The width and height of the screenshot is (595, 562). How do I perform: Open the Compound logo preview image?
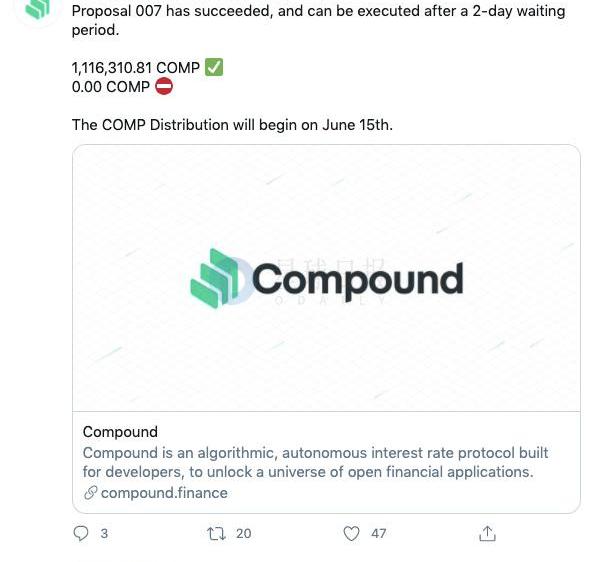tap(326, 278)
